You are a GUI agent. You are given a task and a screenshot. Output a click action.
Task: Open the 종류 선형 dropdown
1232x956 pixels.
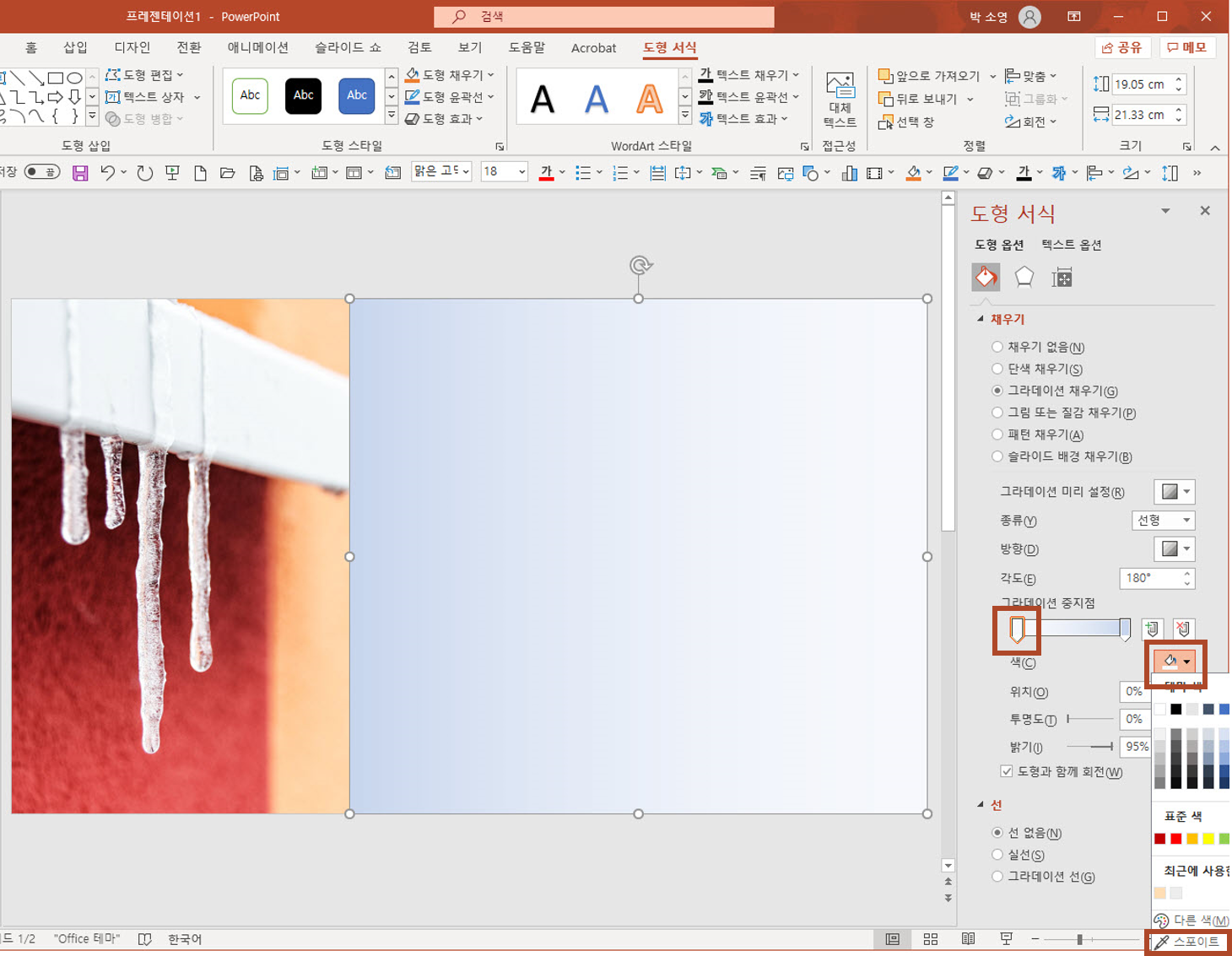point(1164,521)
